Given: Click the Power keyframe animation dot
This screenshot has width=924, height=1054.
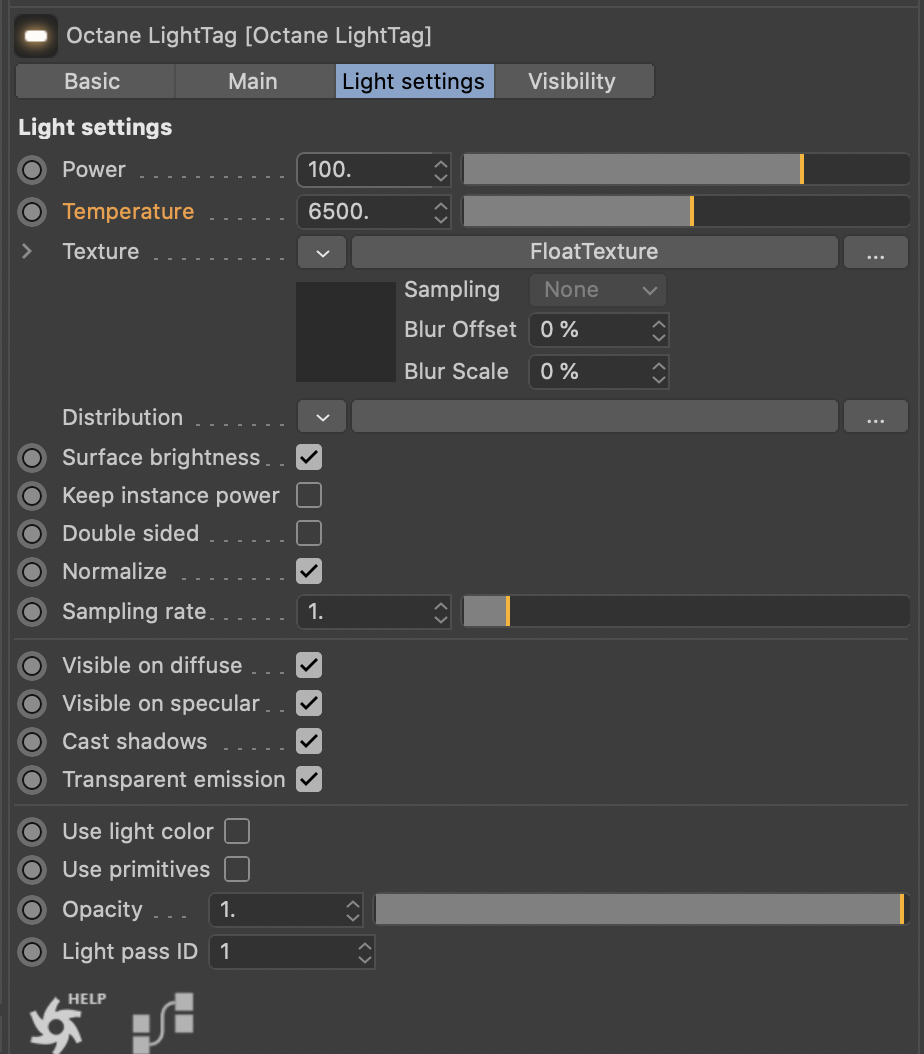Looking at the screenshot, I should pos(33,170).
